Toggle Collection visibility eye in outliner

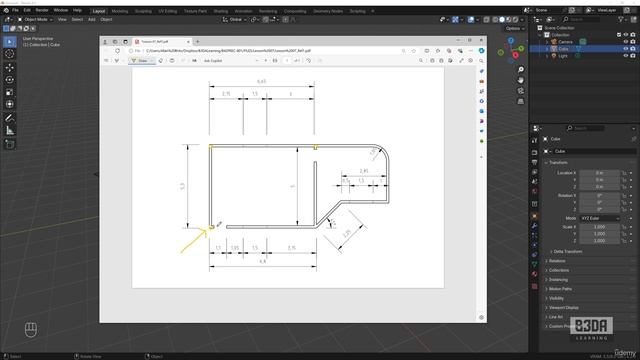(626, 35)
